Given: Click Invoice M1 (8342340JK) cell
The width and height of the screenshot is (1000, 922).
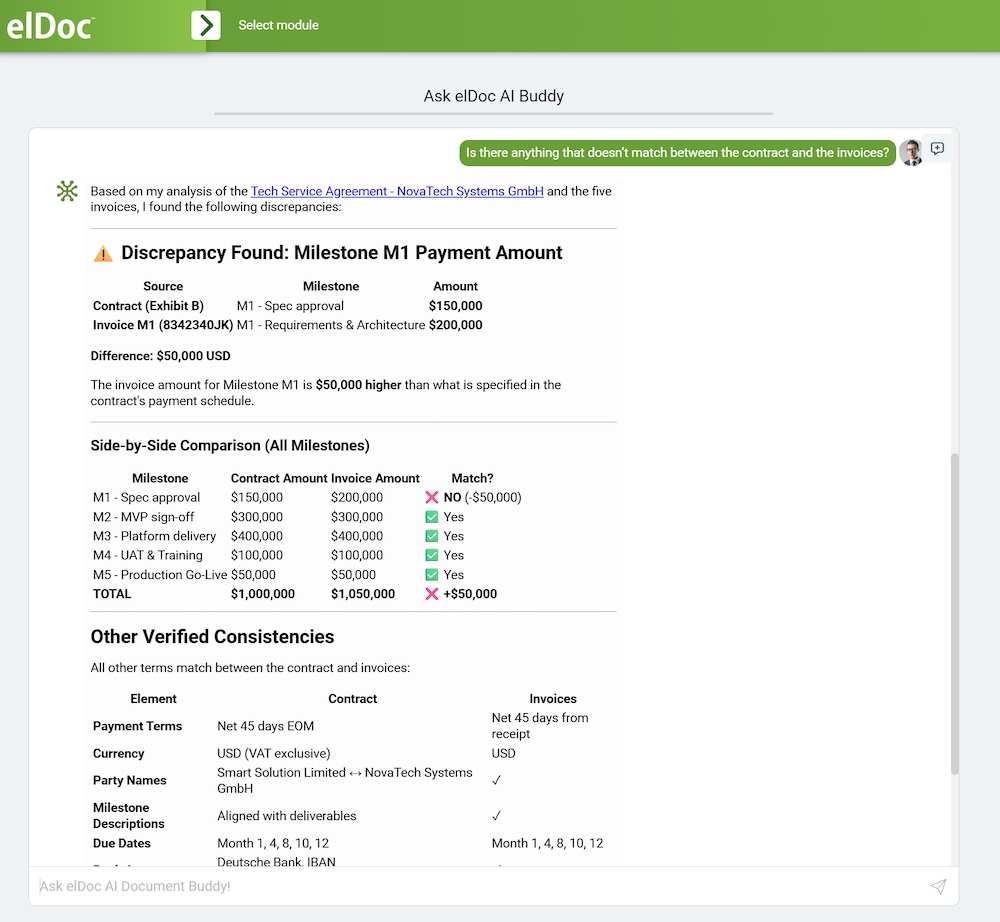Looking at the screenshot, I should [163, 325].
